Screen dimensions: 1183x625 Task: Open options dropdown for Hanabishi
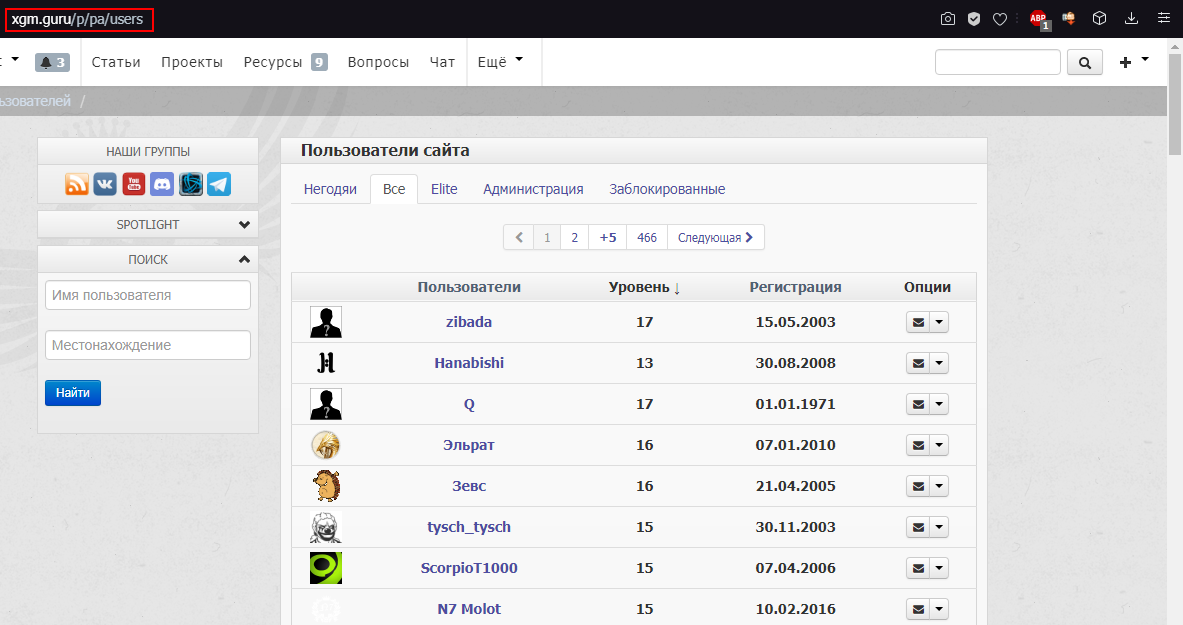click(939, 363)
